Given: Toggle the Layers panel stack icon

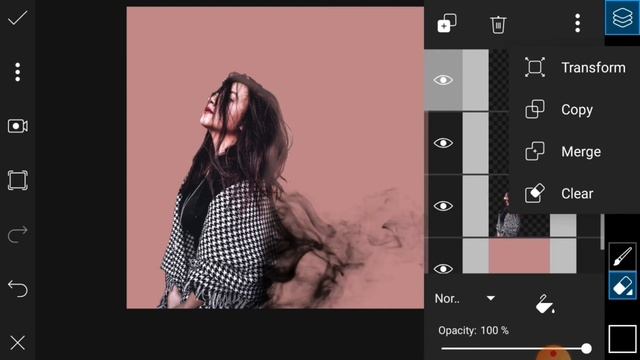Looking at the screenshot, I should (622, 18).
